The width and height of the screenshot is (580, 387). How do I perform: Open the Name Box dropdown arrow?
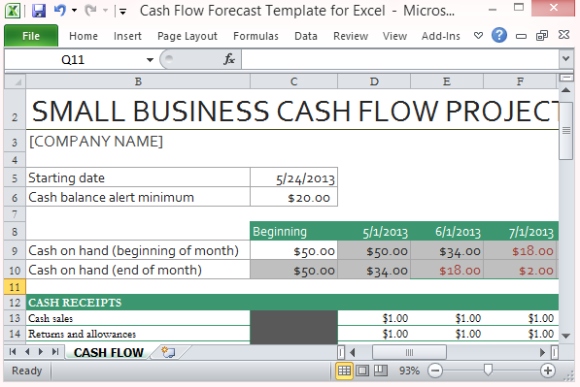point(149,60)
